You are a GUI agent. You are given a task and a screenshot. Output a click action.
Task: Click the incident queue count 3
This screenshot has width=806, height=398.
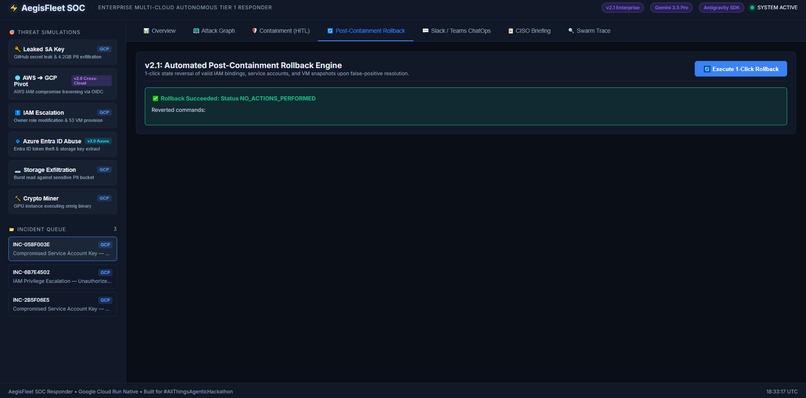click(115, 229)
